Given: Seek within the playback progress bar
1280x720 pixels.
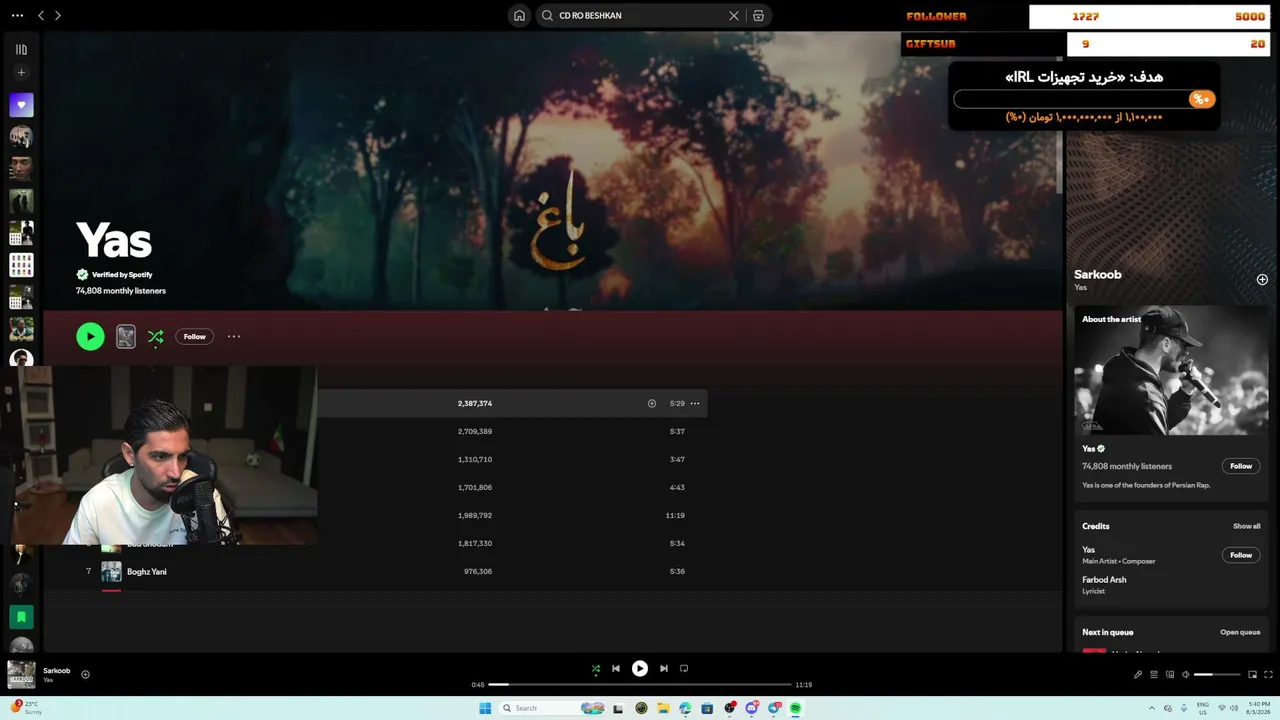Looking at the screenshot, I should click(640, 685).
